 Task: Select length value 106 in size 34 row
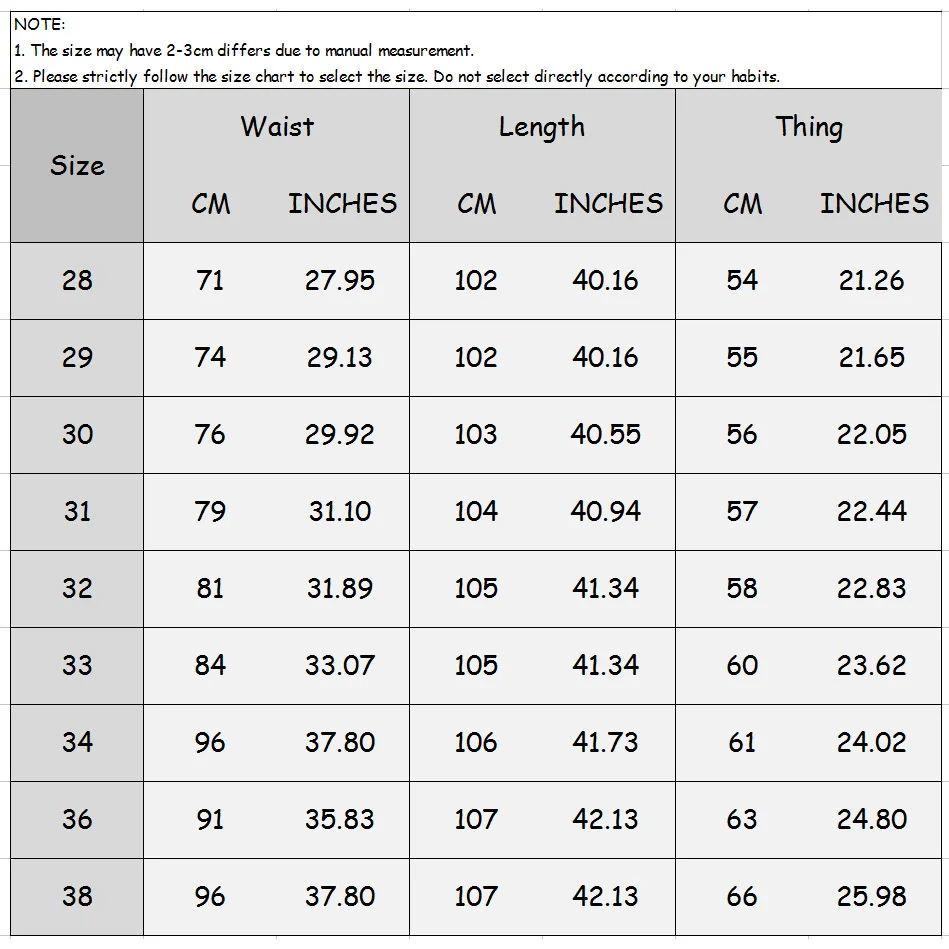click(x=476, y=742)
